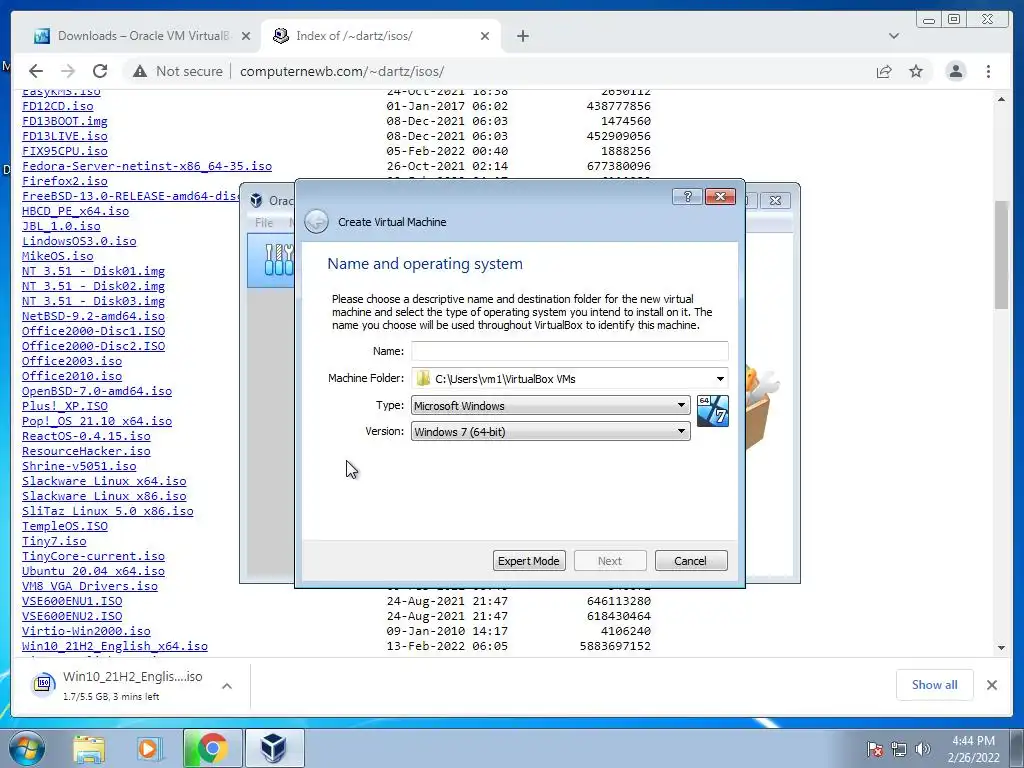This screenshot has height=768, width=1024.
Task: Click page scroll down arrow
Action: [x=1001, y=648]
